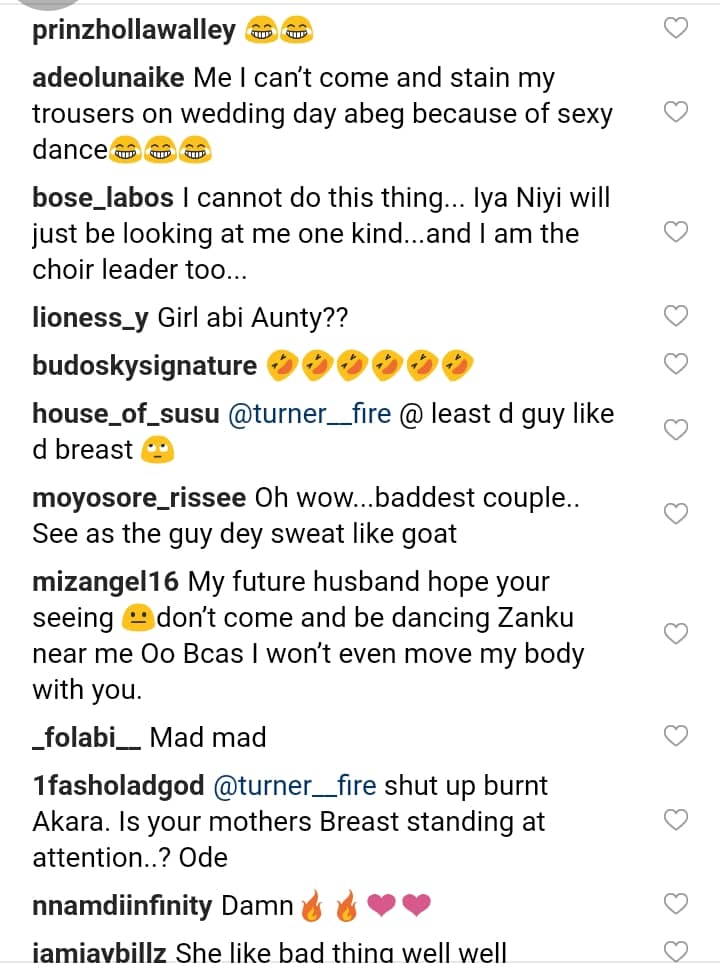Toggle like on _folabi__'s Mad mad comment
The width and height of the screenshot is (720, 969).
677,737
